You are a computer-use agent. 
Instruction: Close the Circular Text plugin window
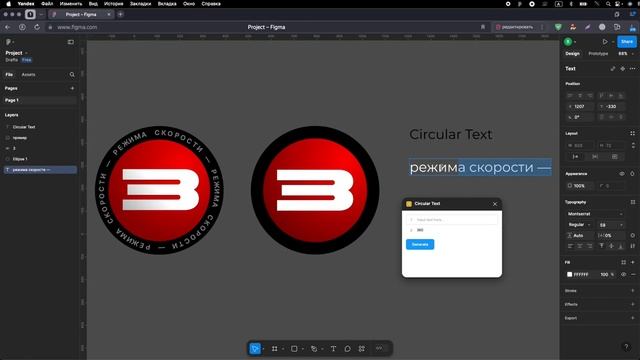[x=495, y=204]
